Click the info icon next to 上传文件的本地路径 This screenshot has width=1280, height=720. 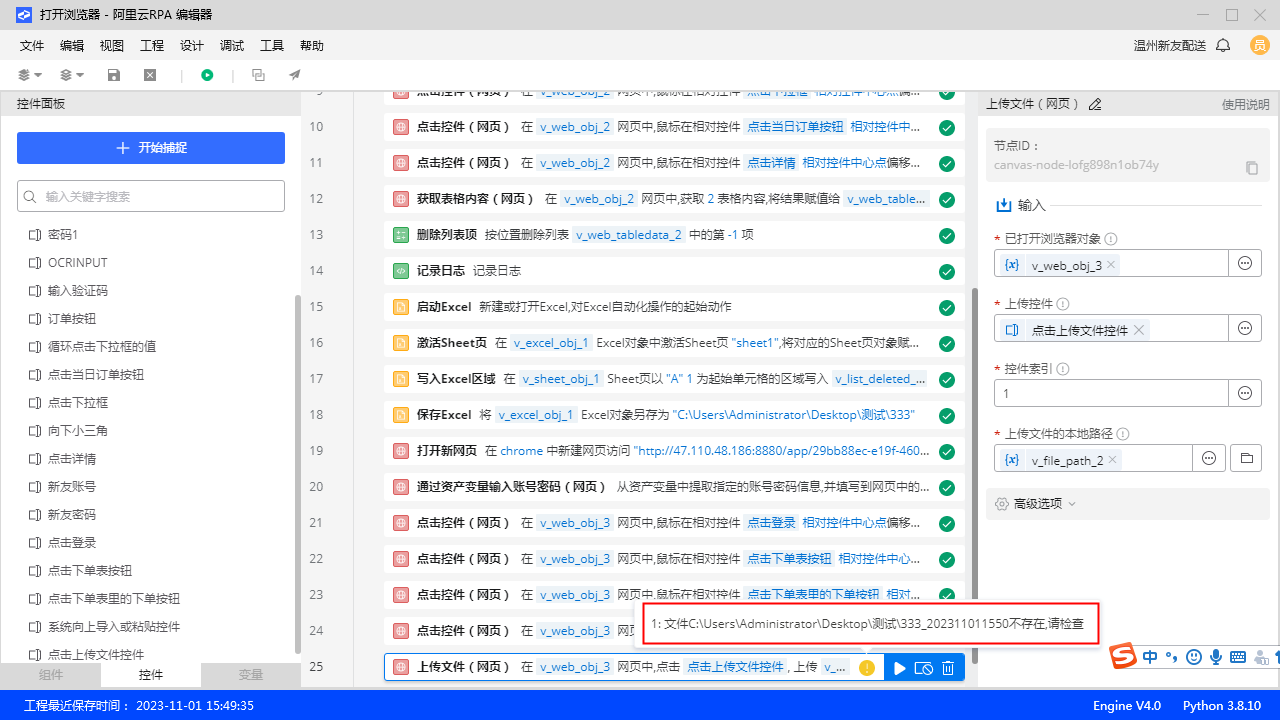tap(1124, 434)
